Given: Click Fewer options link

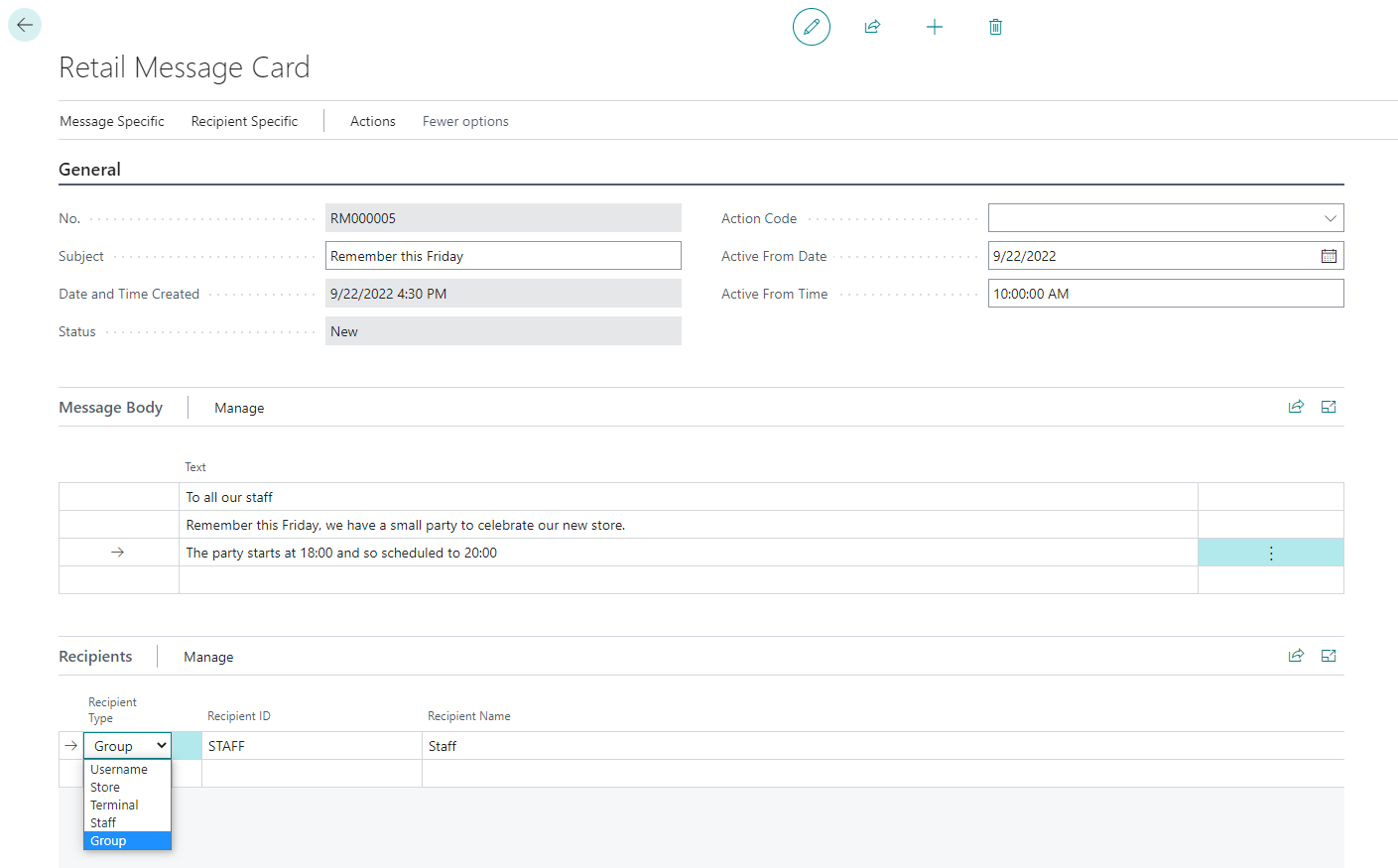Looking at the screenshot, I should [465, 121].
